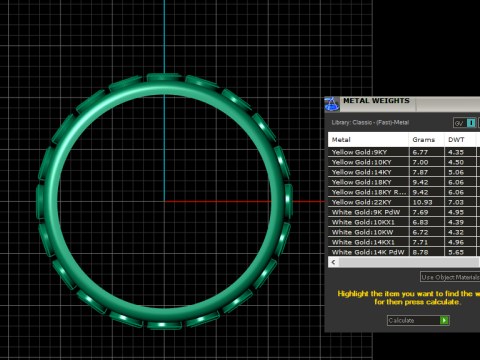Viewport: 480px width, 360px height.
Task: Click the 7.00 grams value
Action: point(420,162)
